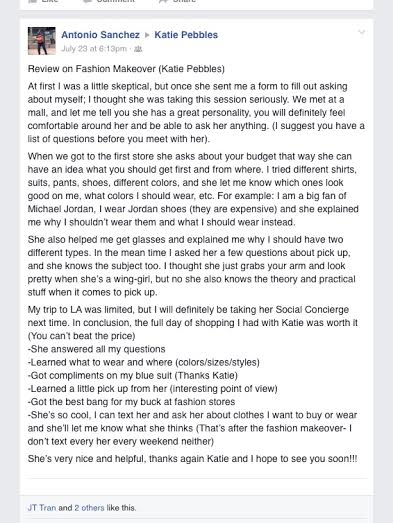Visit Antonio Sanchez's profile via his name
393x523 pixels.
(100, 35)
